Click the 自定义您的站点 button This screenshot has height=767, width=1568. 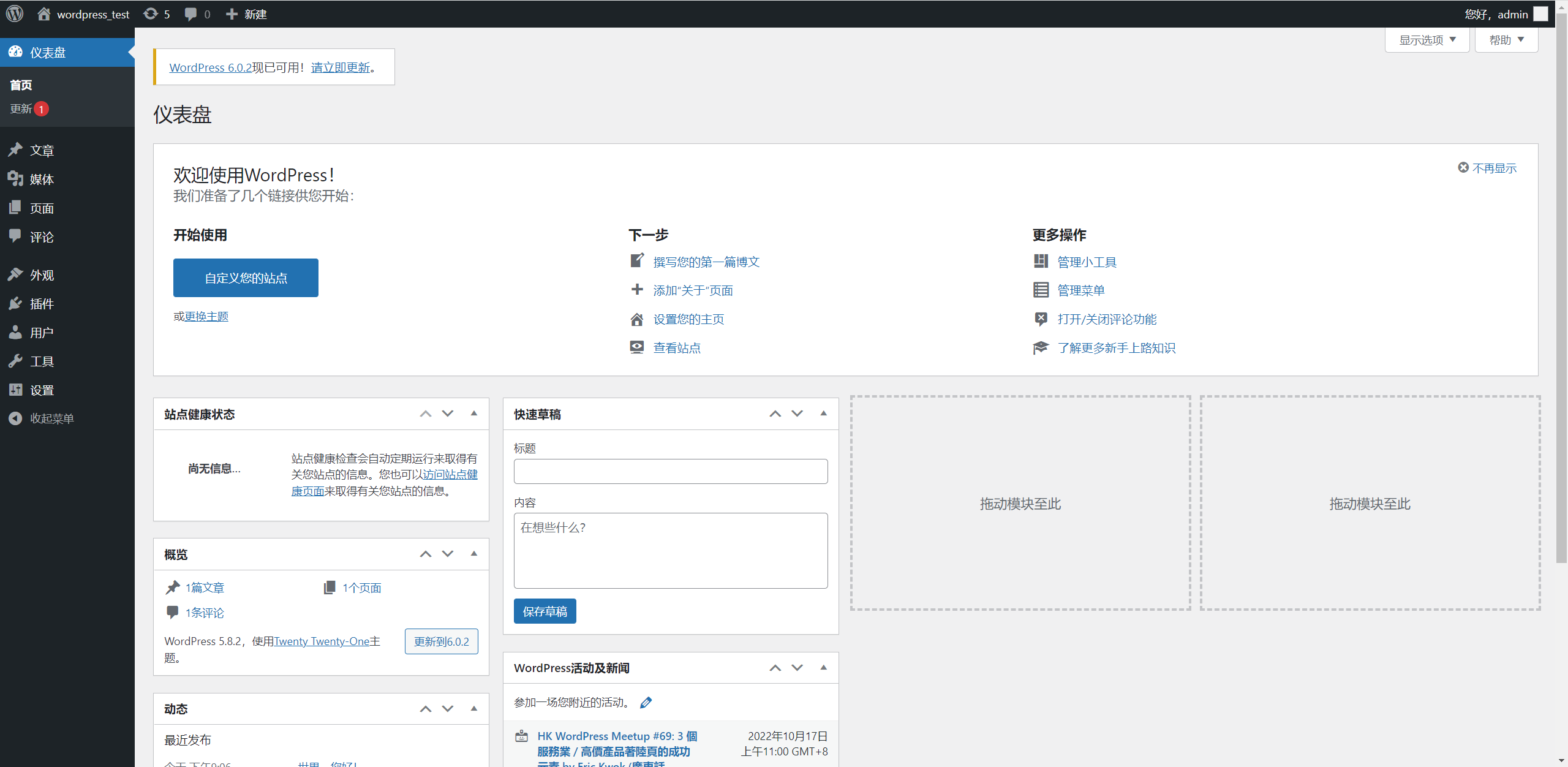pos(246,278)
